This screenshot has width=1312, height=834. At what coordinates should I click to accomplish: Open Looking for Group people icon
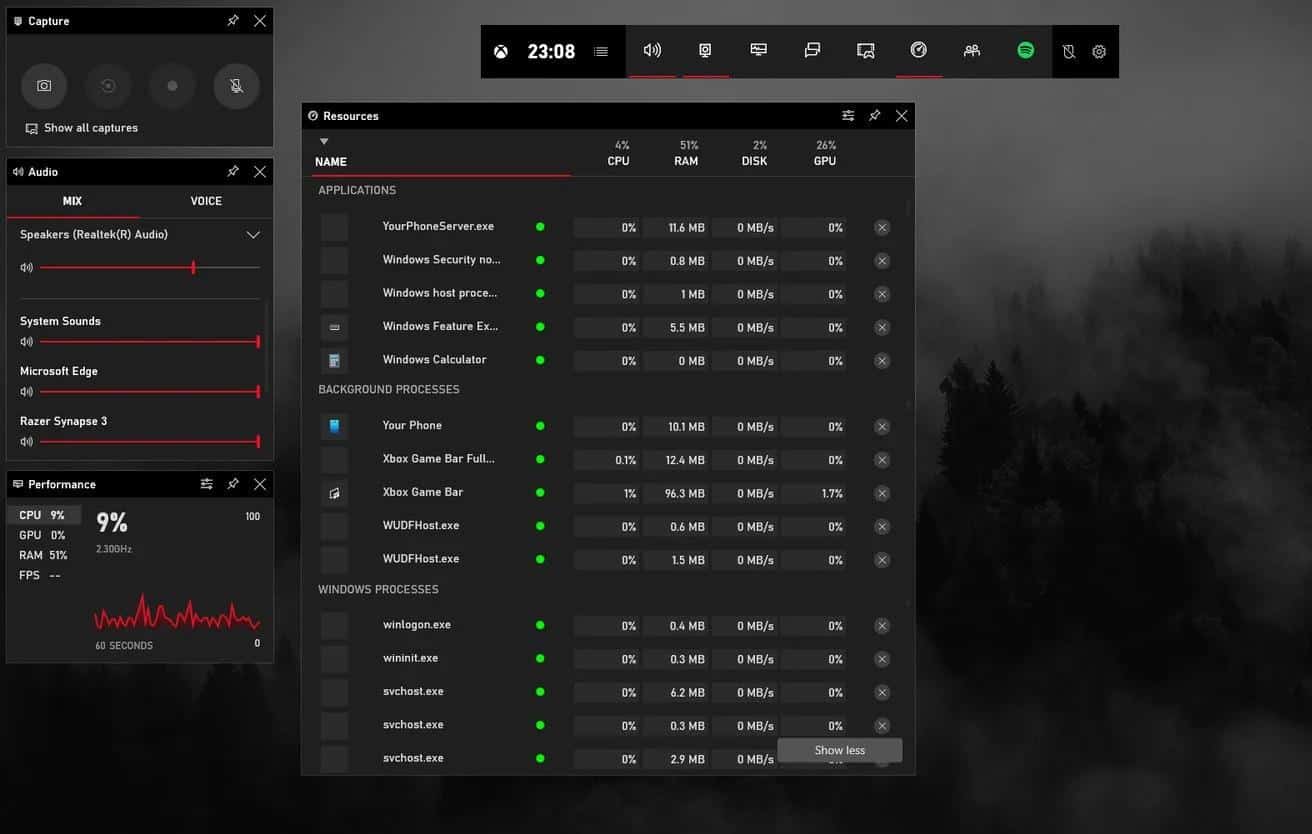coord(972,50)
